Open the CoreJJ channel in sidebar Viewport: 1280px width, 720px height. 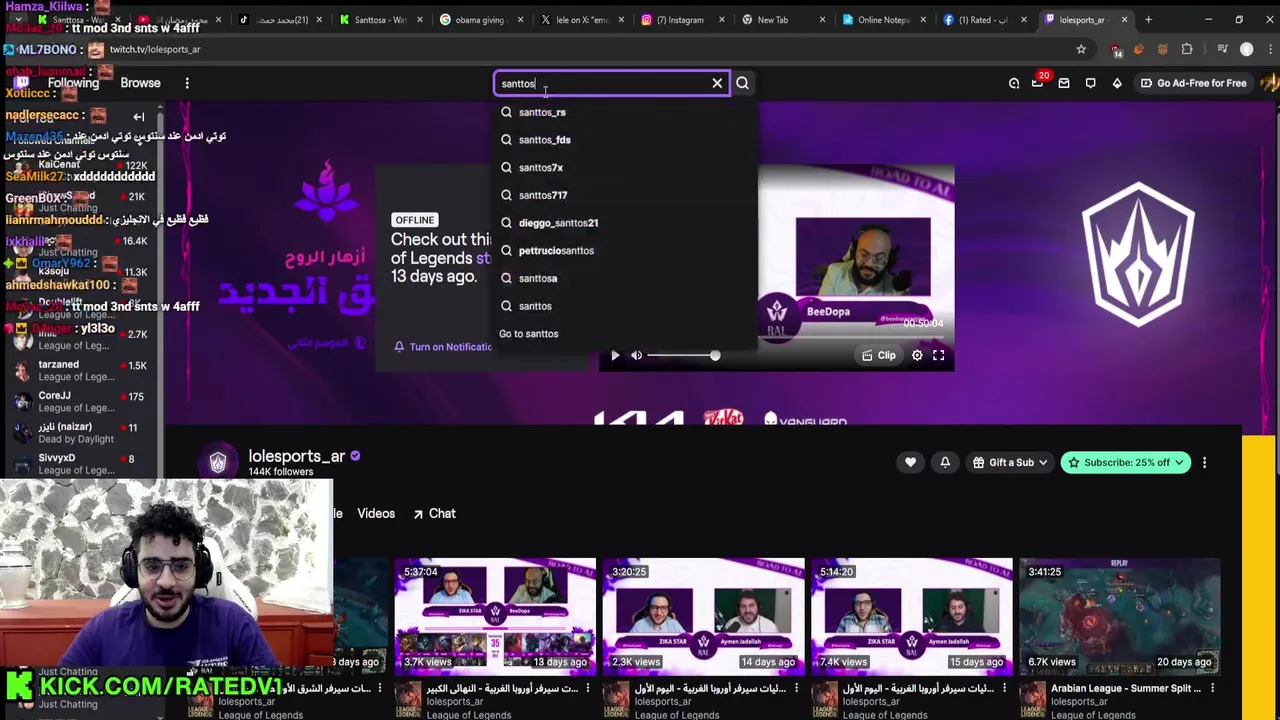tap(80, 402)
